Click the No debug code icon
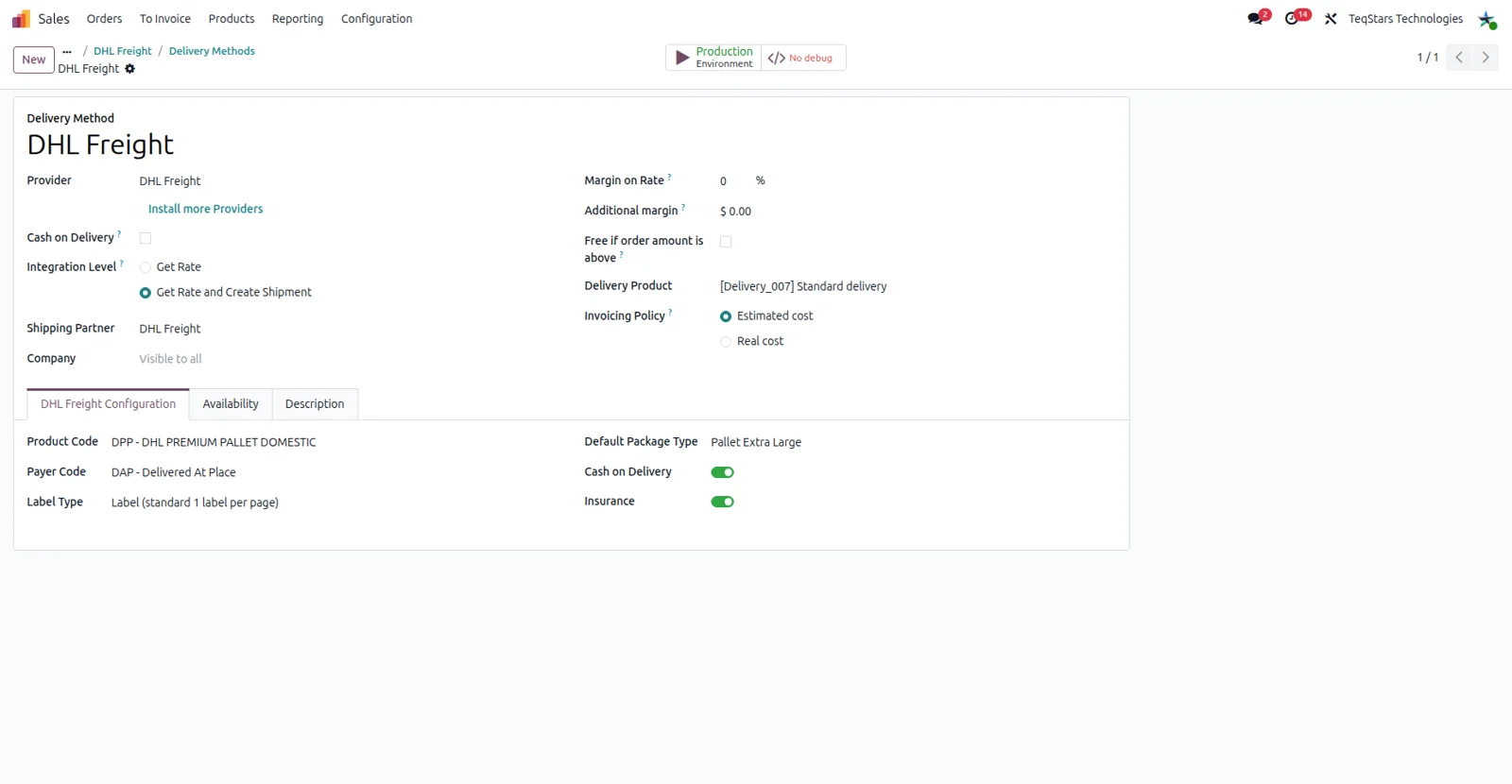The image size is (1512, 784). click(776, 58)
